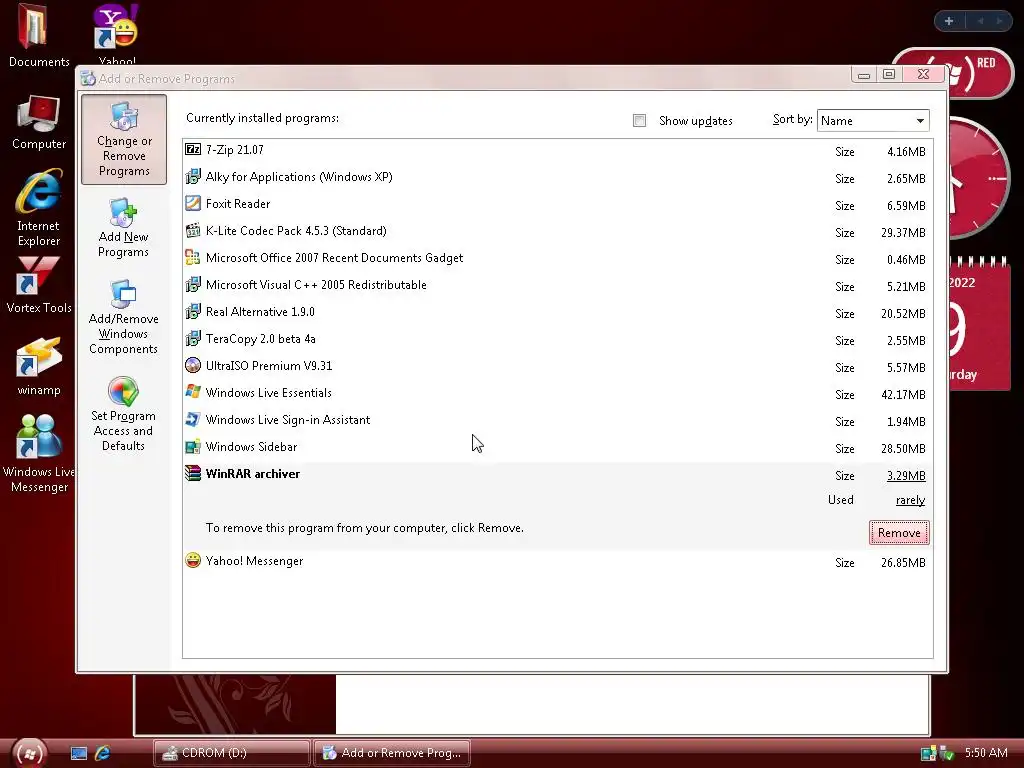The width and height of the screenshot is (1024, 768).
Task: Click the Windows Sidebar icon in list
Action: 193,447
